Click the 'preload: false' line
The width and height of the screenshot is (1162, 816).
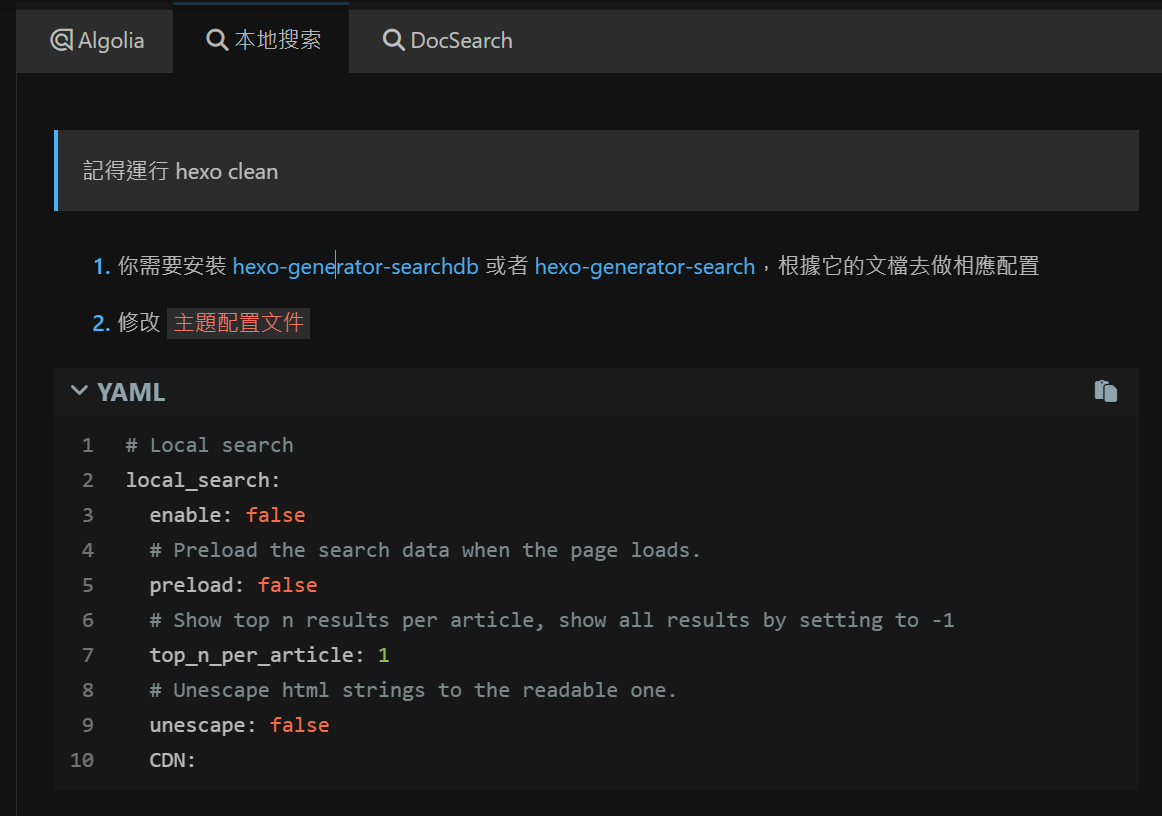coord(233,586)
